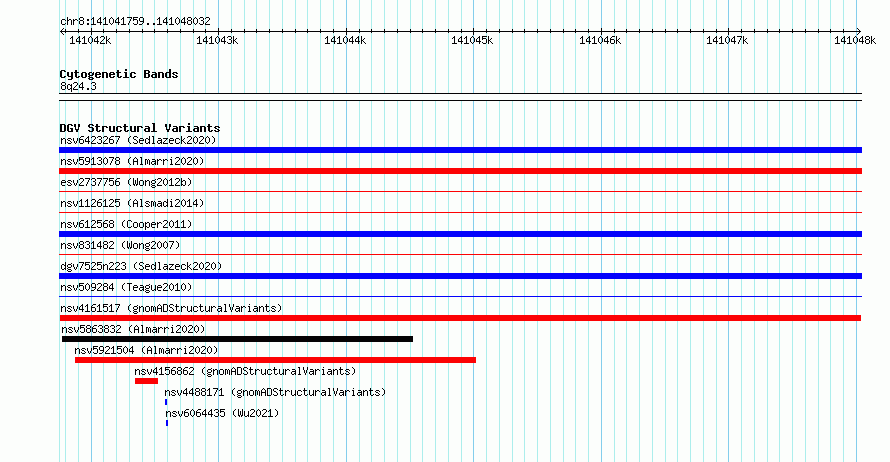Select the red bar under nsv4161517
The image size is (890, 462).
(460, 318)
